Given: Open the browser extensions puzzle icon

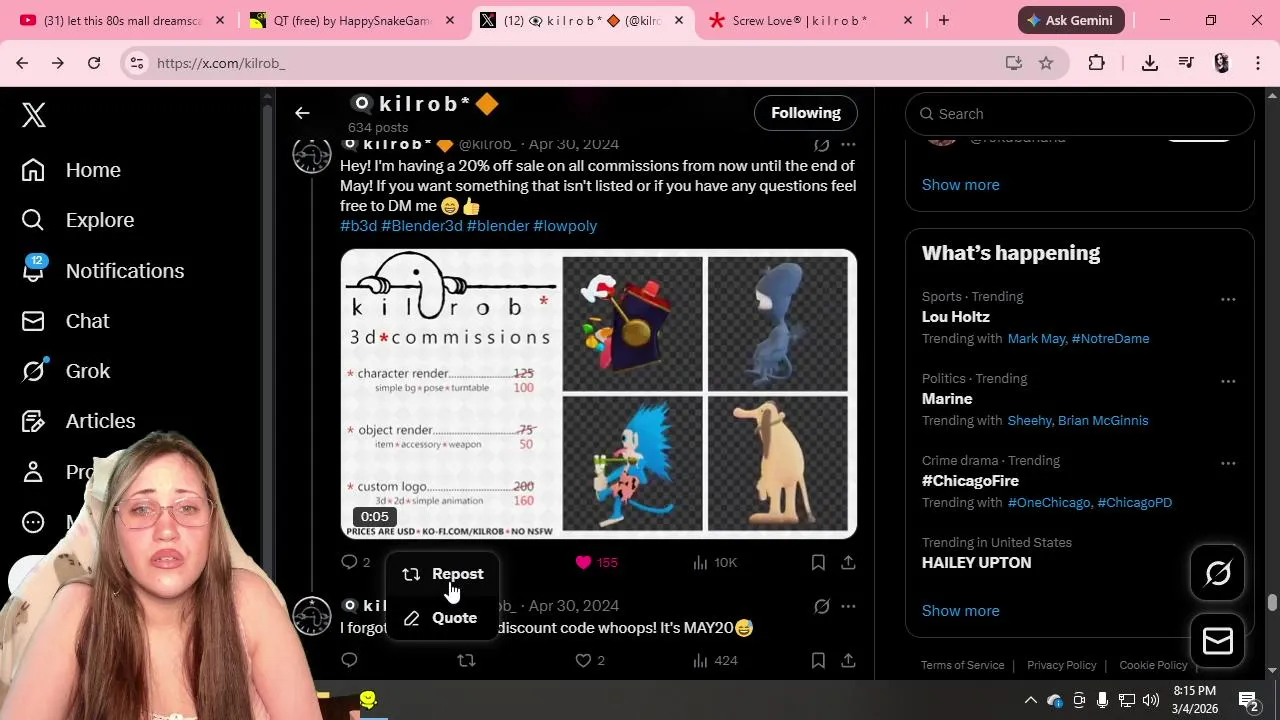Looking at the screenshot, I should 1096,63.
